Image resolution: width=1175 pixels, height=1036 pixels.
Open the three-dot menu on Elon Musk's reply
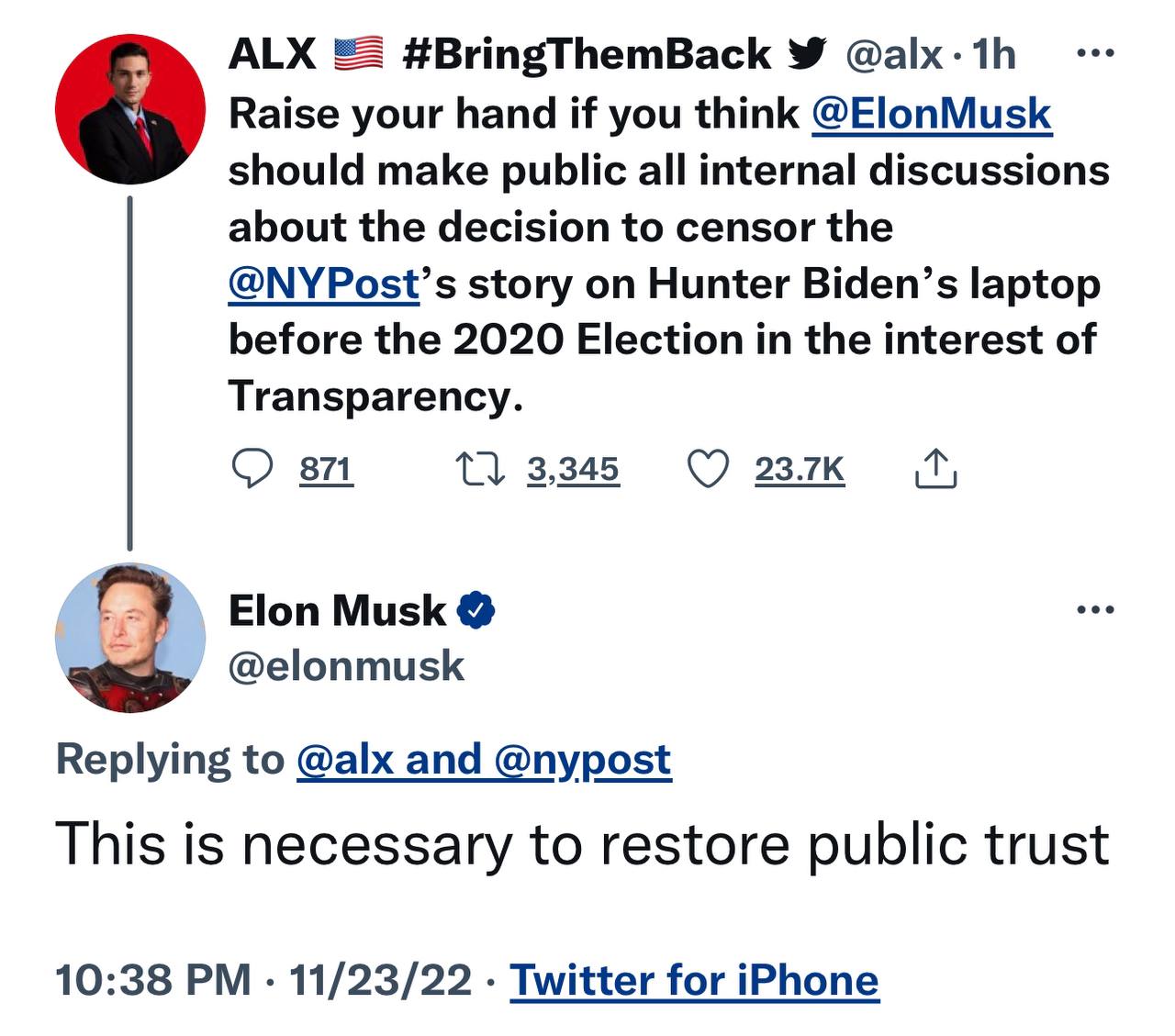tap(1096, 609)
